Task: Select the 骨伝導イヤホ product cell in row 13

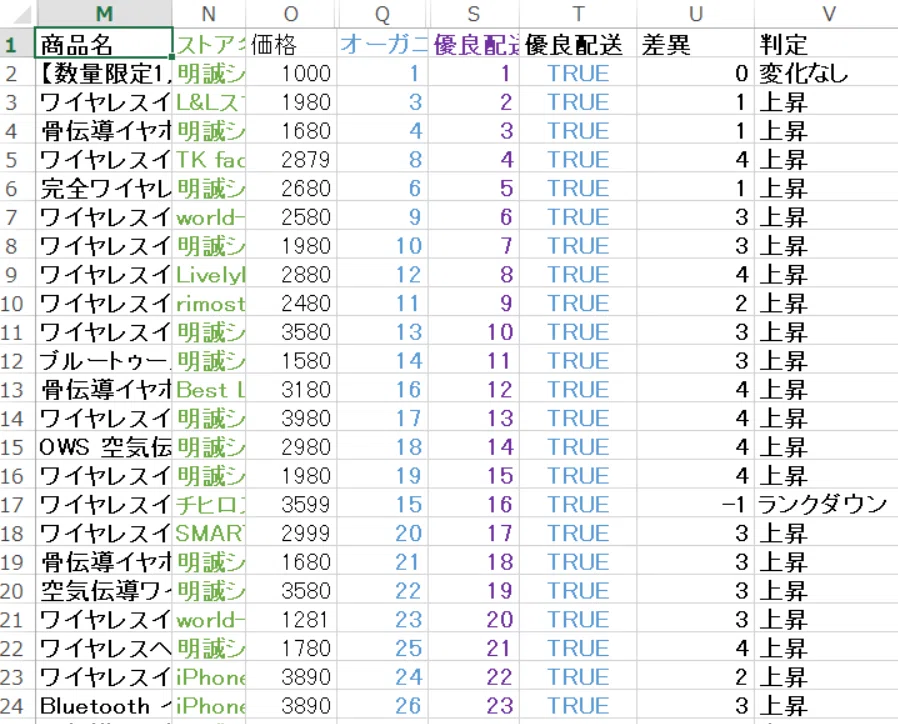Action: [104, 389]
